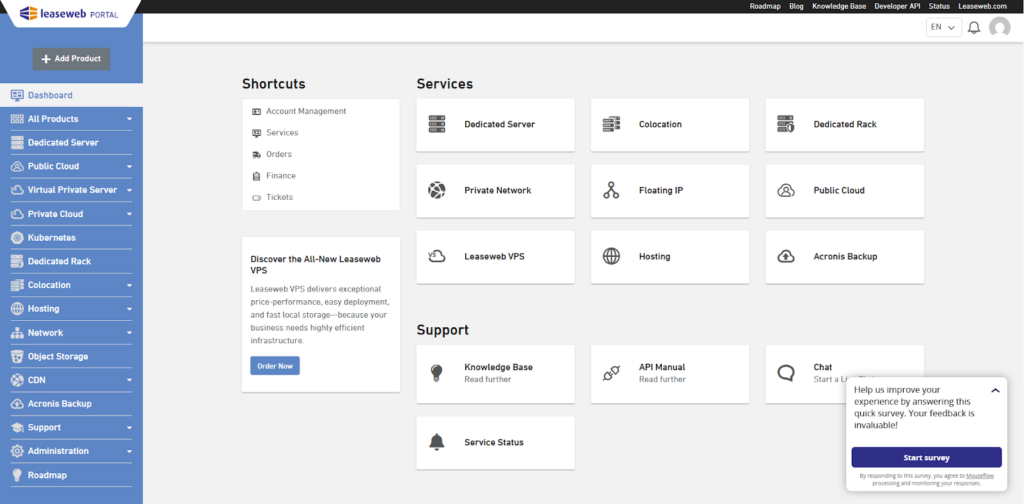Open Dashboard in the sidebar
Screen dimensions: 1024x504
71,95
